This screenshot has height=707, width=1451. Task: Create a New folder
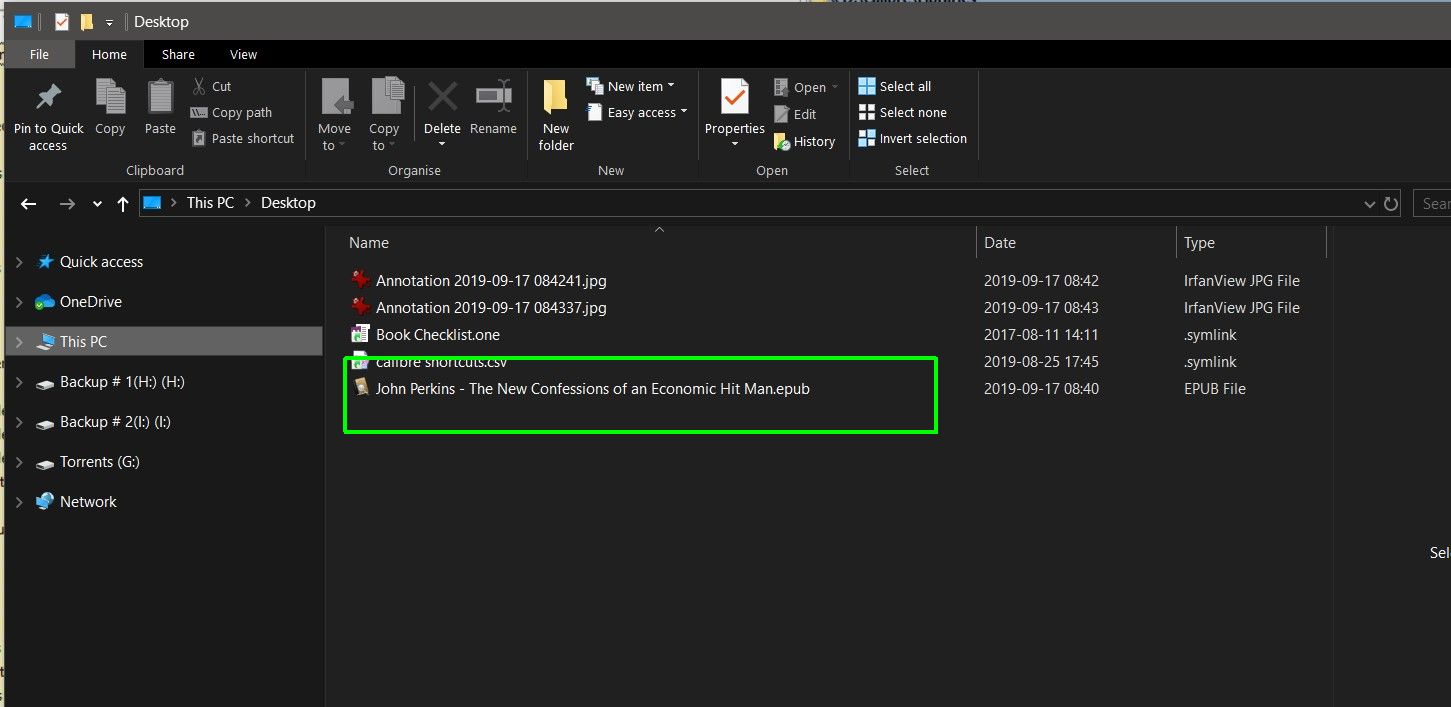click(x=556, y=114)
